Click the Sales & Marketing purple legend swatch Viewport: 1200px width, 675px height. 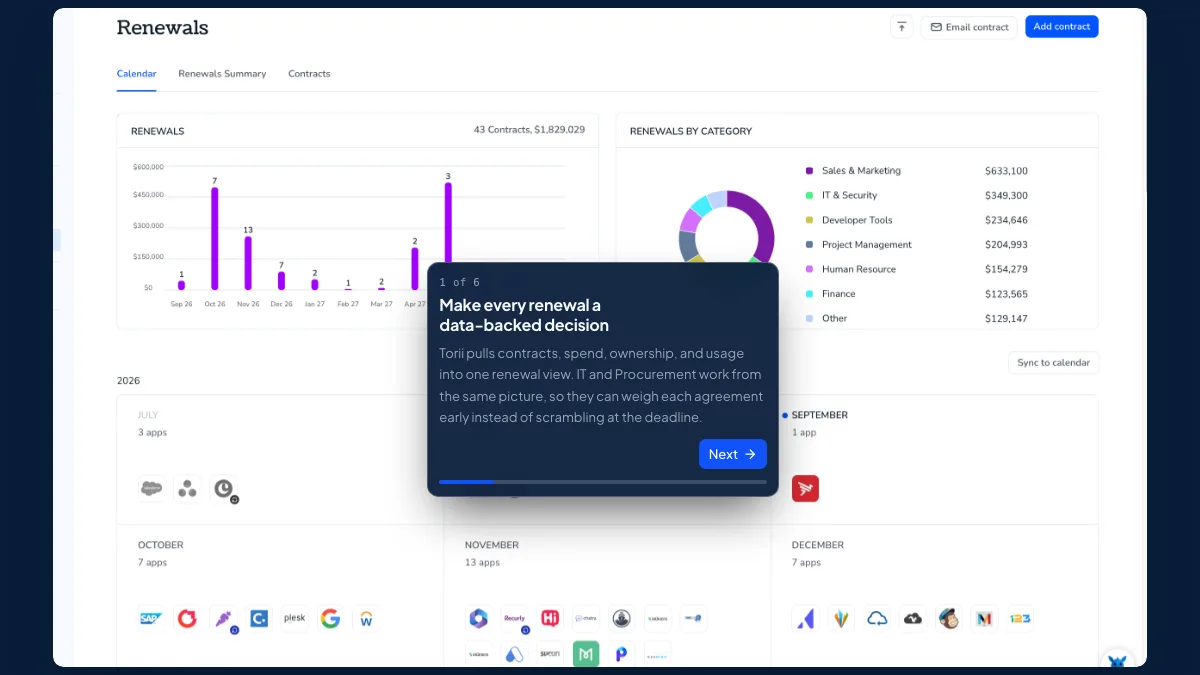pos(809,171)
